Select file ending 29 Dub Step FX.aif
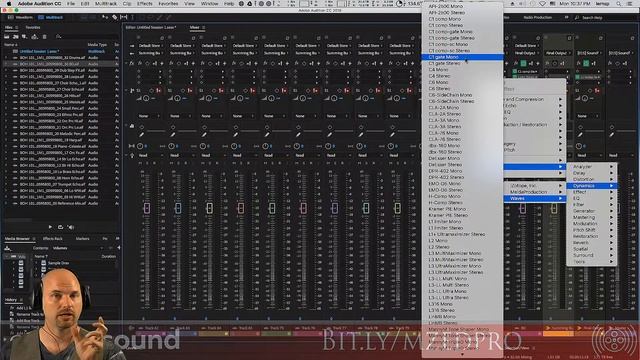 point(51,70)
